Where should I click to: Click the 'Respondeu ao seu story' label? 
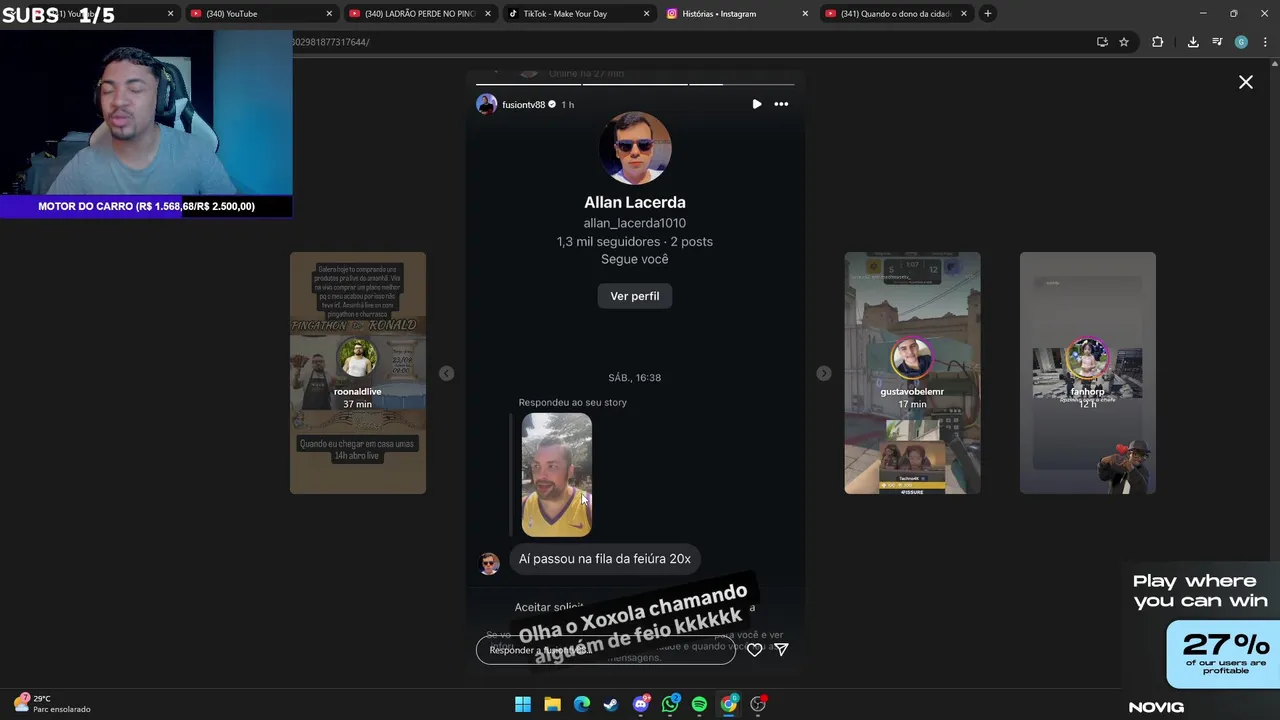coord(573,402)
